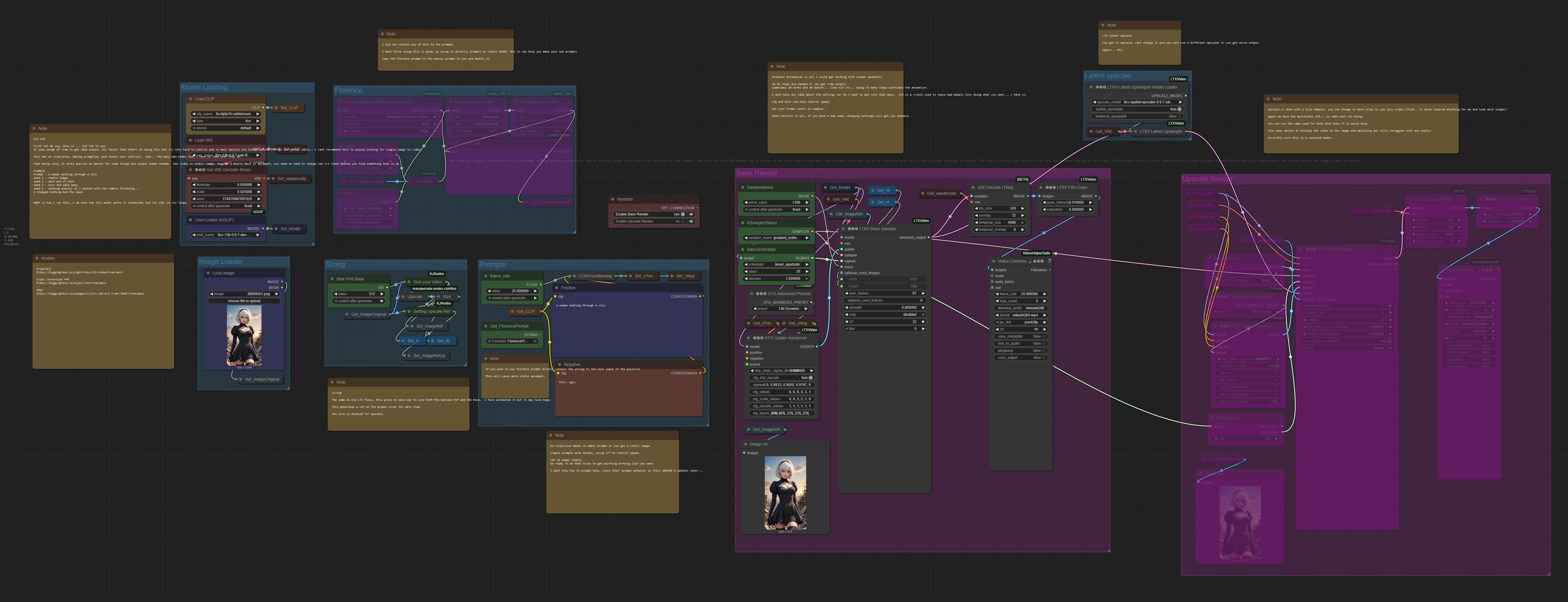
Task: Open the type dropdown in Load CLIP
Action: click(x=226, y=121)
